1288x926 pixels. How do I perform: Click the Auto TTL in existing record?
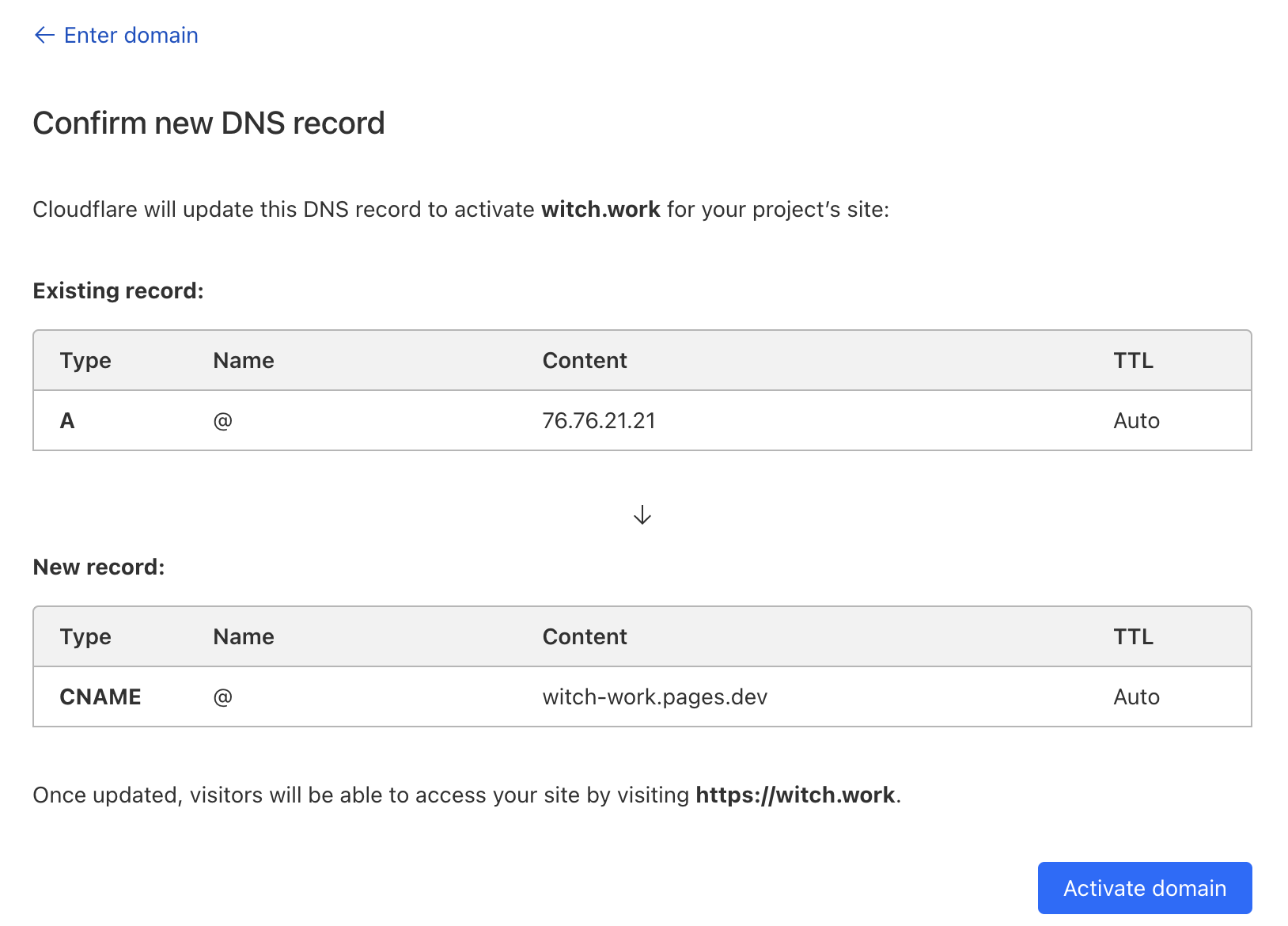click(1136, 420)
